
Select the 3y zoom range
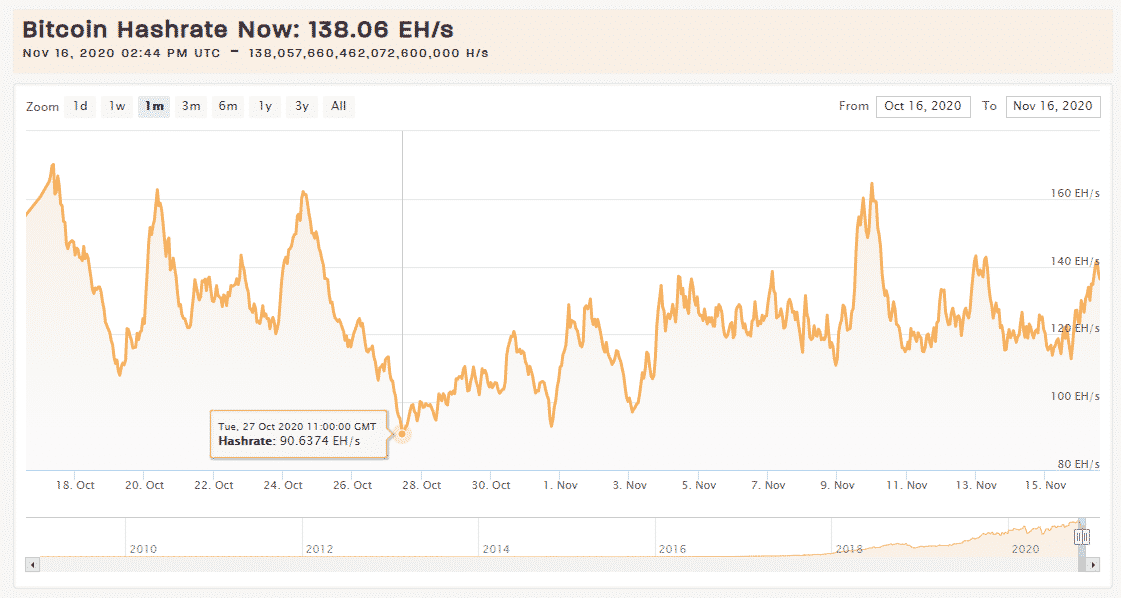301,106
